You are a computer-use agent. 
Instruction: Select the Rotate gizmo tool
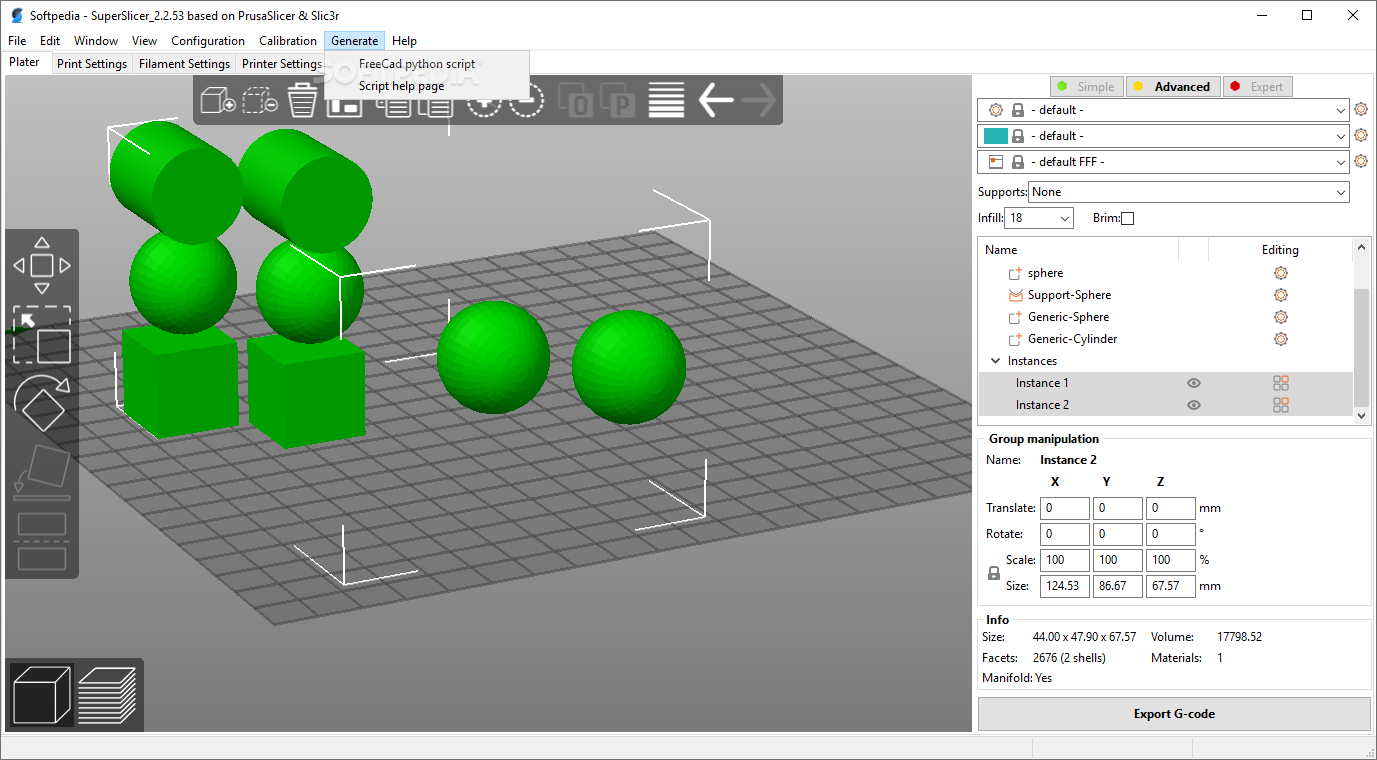pos(42,403)
